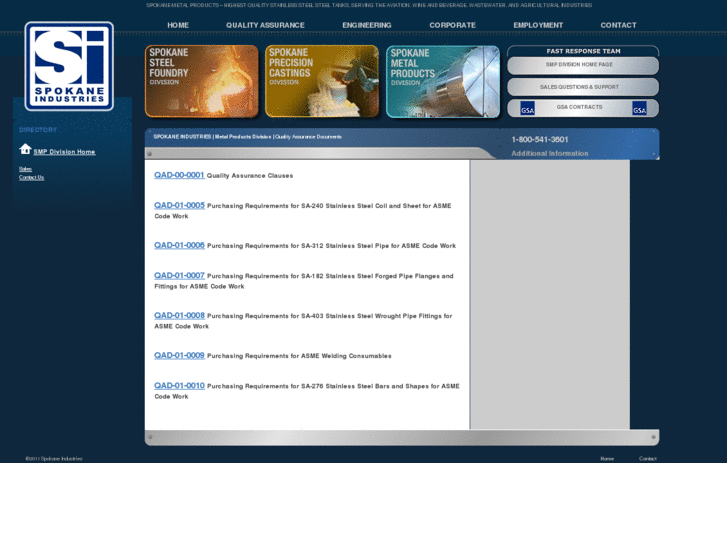Open document QAD-01-0006 link
The image size is (727, 545).
click(x=179, y=245)
